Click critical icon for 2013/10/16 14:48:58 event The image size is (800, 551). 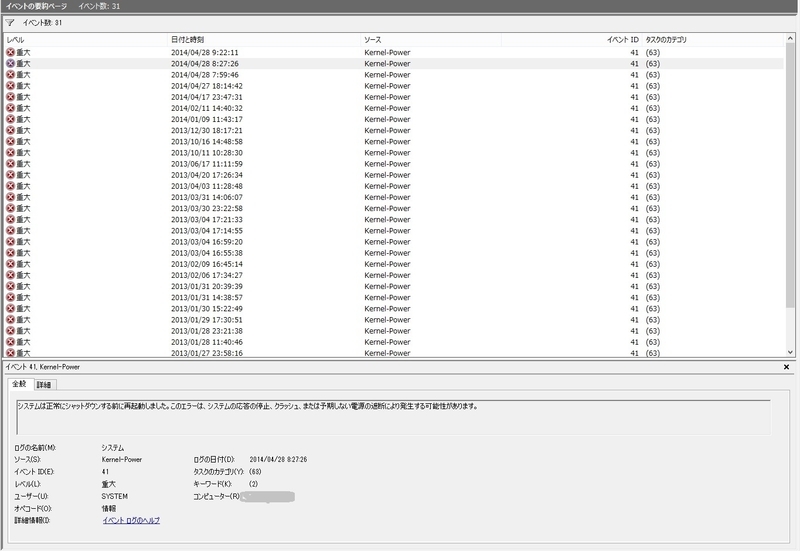pyautogui.click(x=10, y=141)
